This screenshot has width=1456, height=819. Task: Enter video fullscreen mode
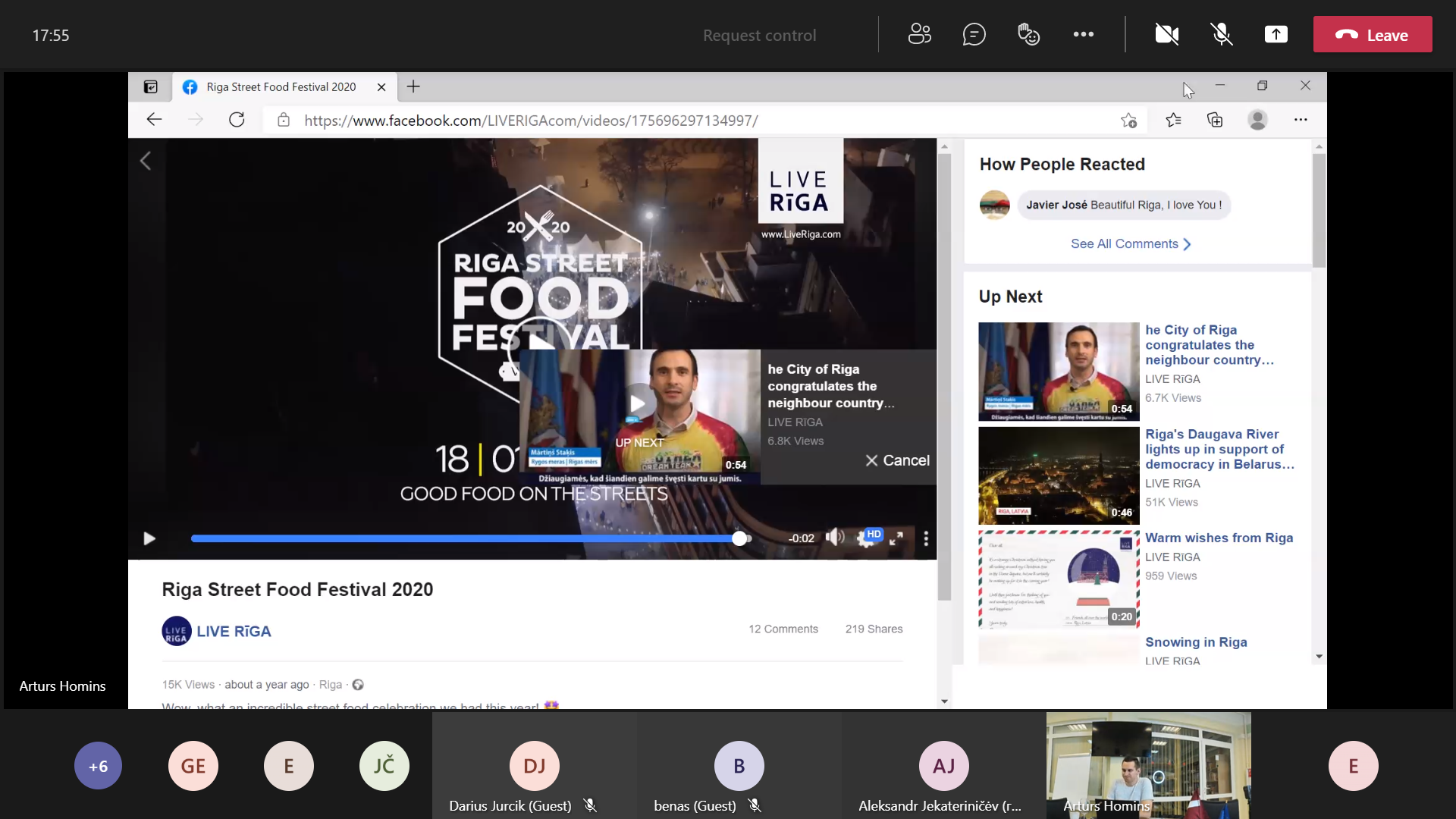[896, 538]
